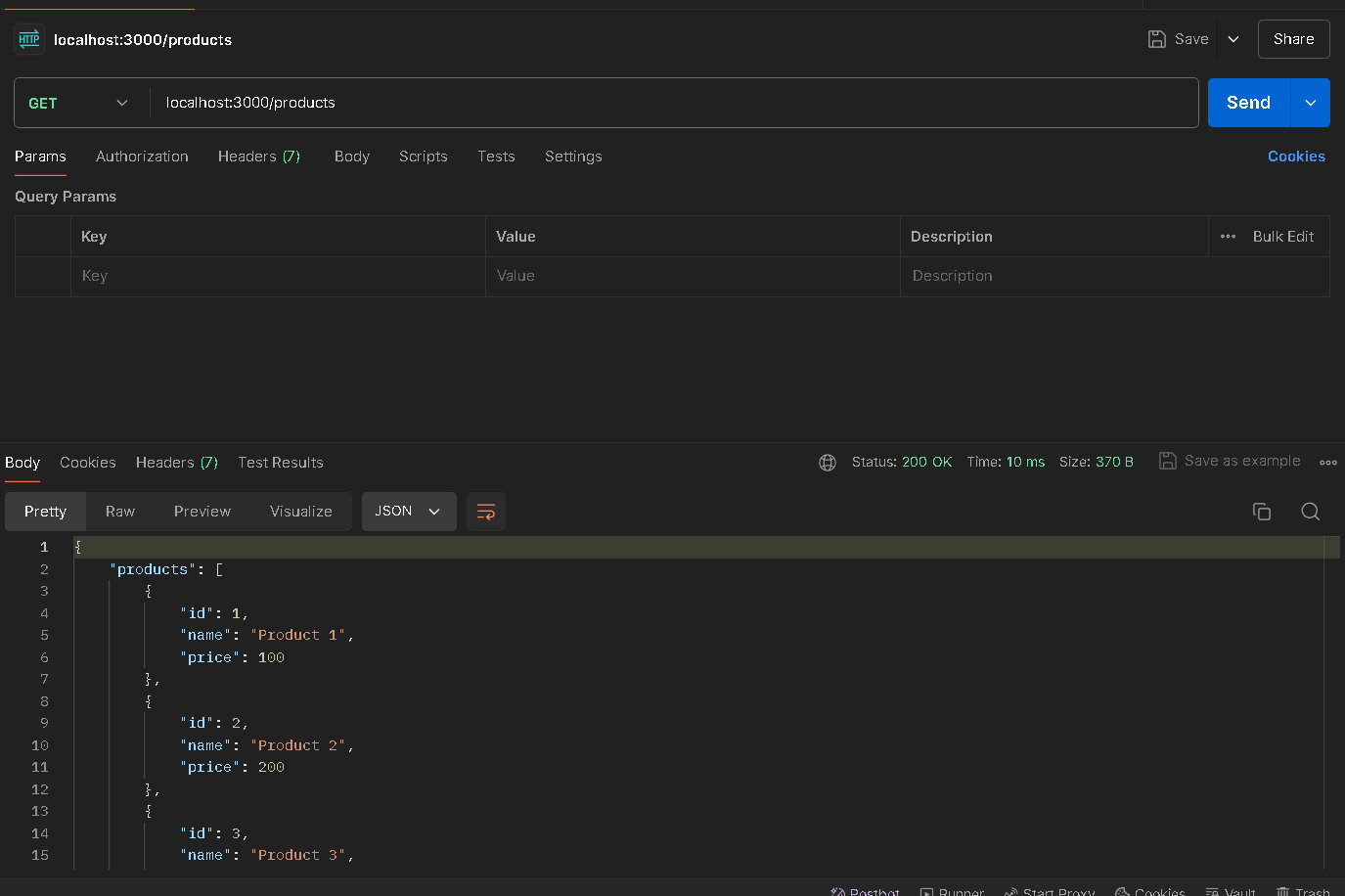The width and height of the screenshot is (1345, 896).
Task: Open search in response body
Action: 1311,512
